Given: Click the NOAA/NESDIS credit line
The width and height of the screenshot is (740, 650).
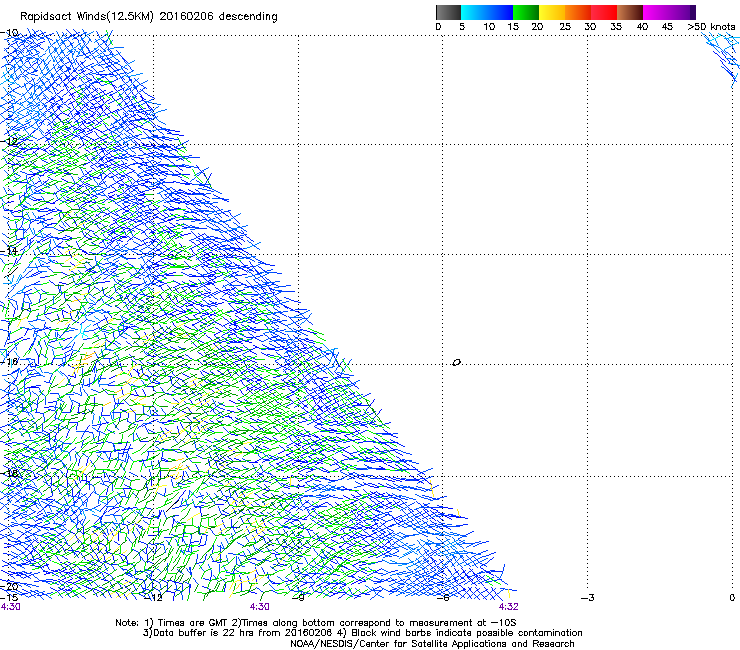Looking at the screenshot, I should (x=432, y=644).
